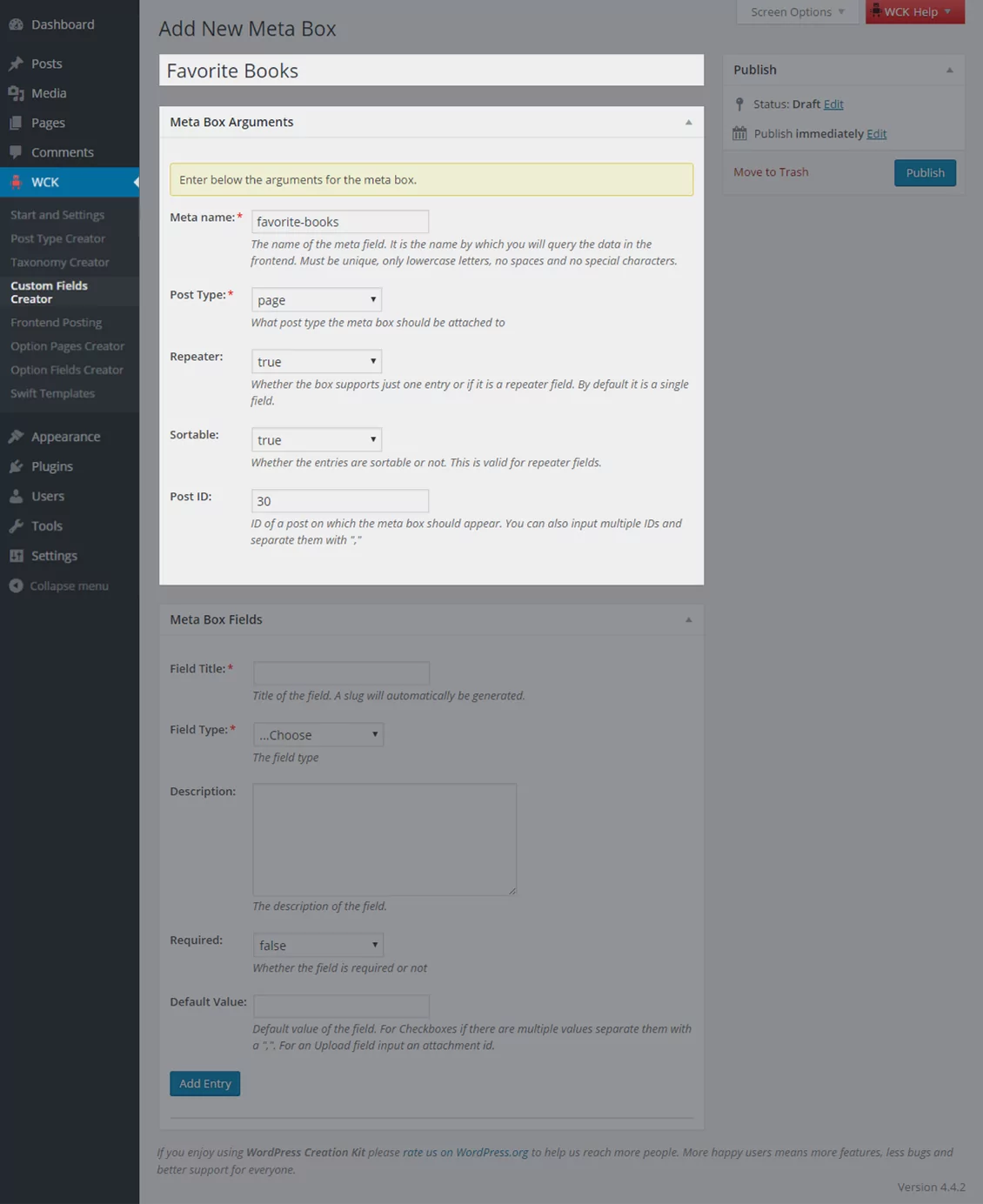Collapse the Meta Box Arguments panel
Screen dimensions: 983x1204
[688, 122]
